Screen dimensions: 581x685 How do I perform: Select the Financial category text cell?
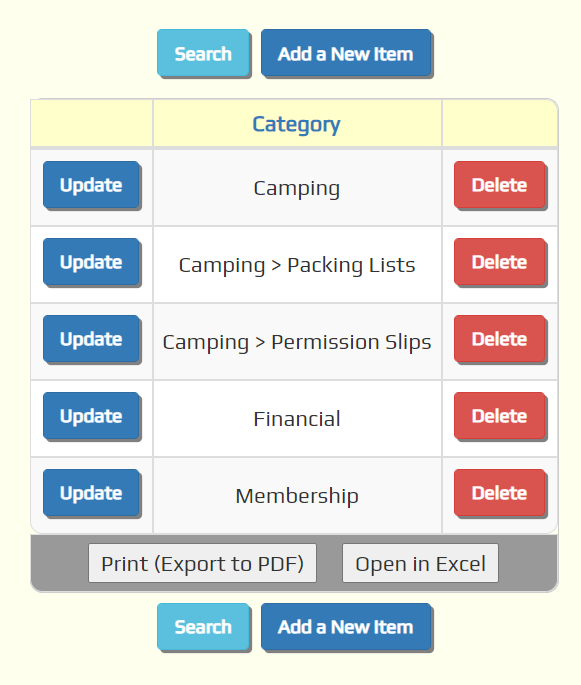(x=297, y=419)
